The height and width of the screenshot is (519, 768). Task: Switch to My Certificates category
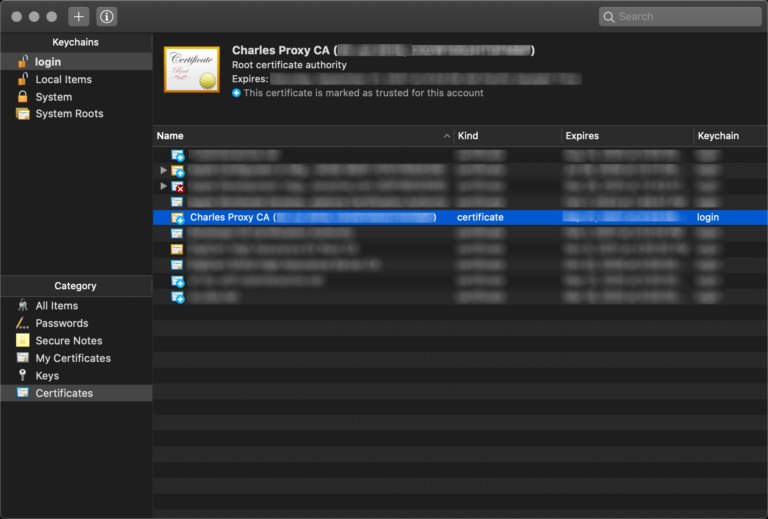[x=73, y=358]
